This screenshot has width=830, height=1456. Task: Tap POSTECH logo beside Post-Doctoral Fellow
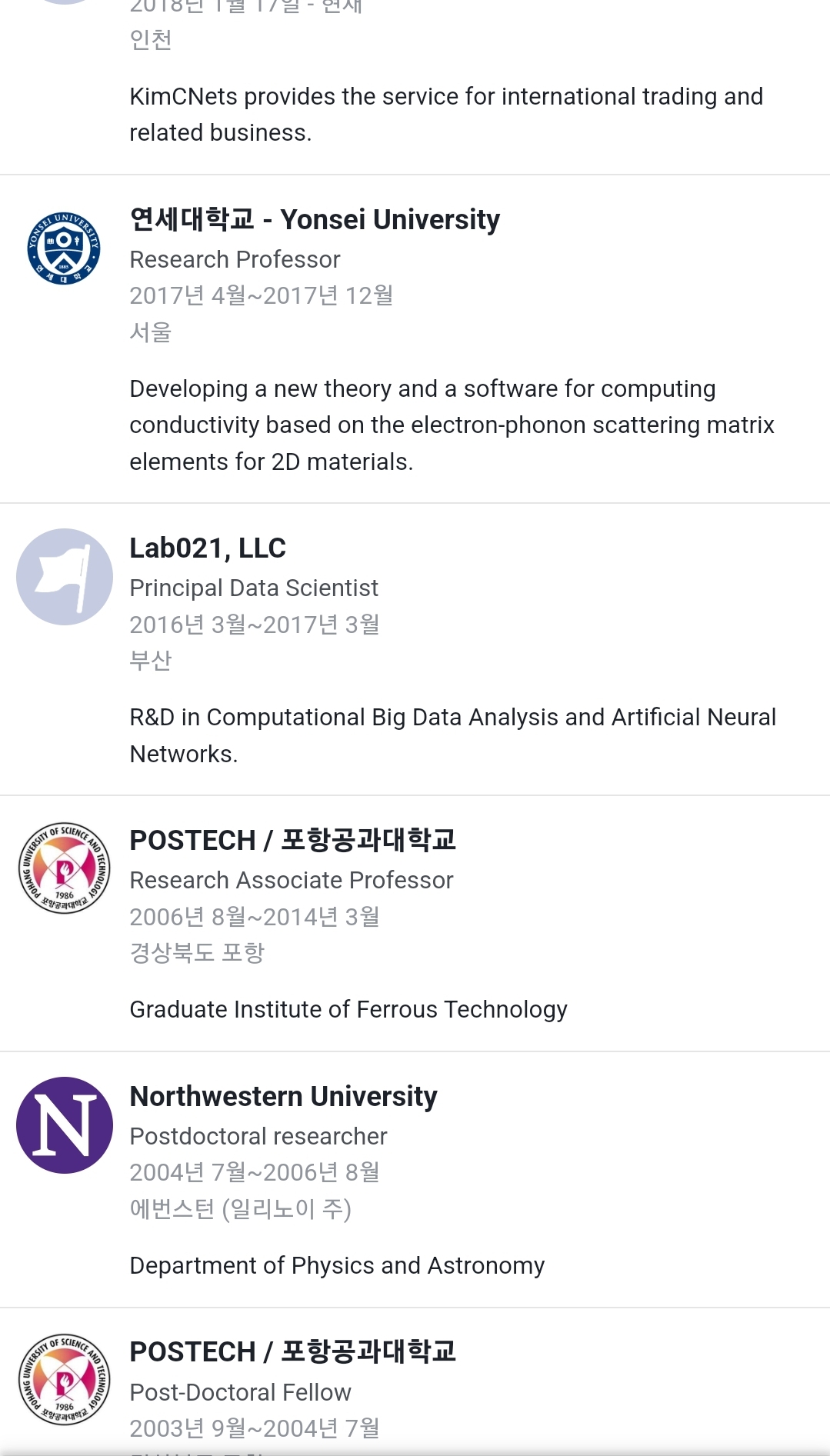coord(65,1380)
